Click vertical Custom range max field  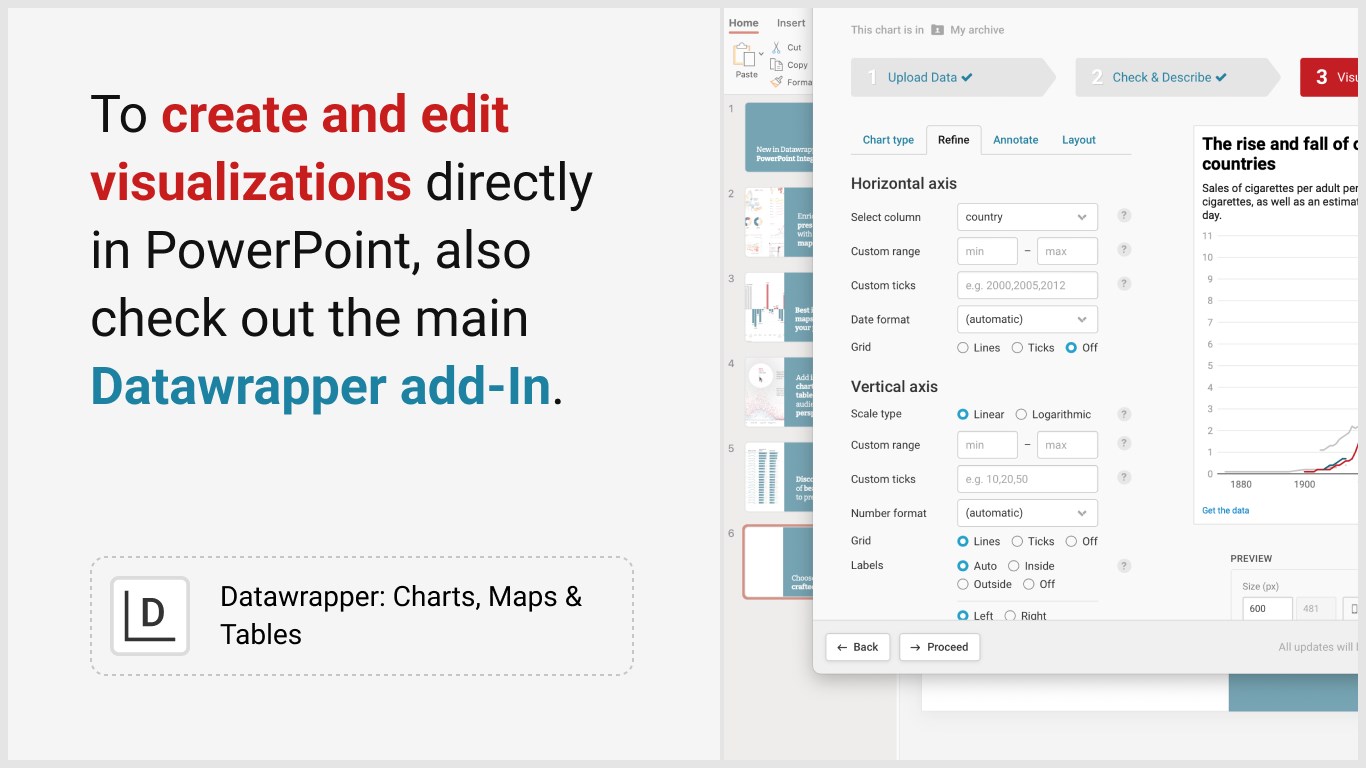(1067, 445)
